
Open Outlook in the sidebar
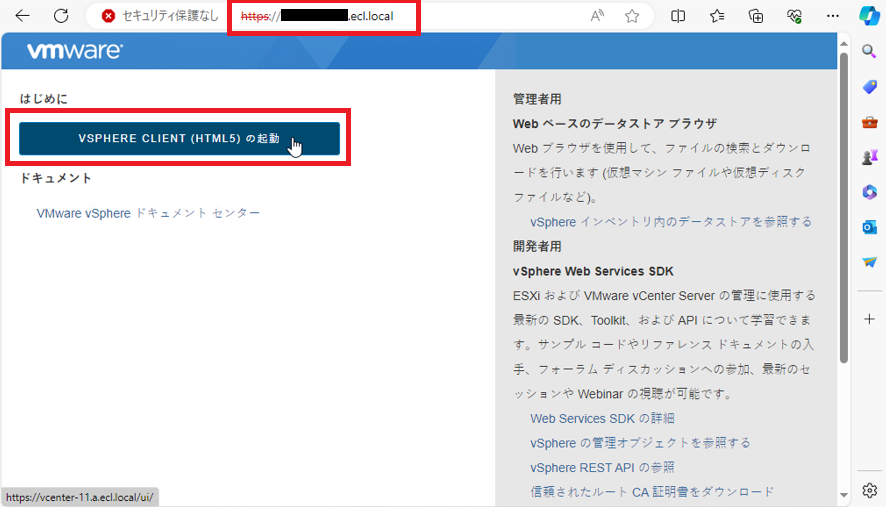click(869, 227)
